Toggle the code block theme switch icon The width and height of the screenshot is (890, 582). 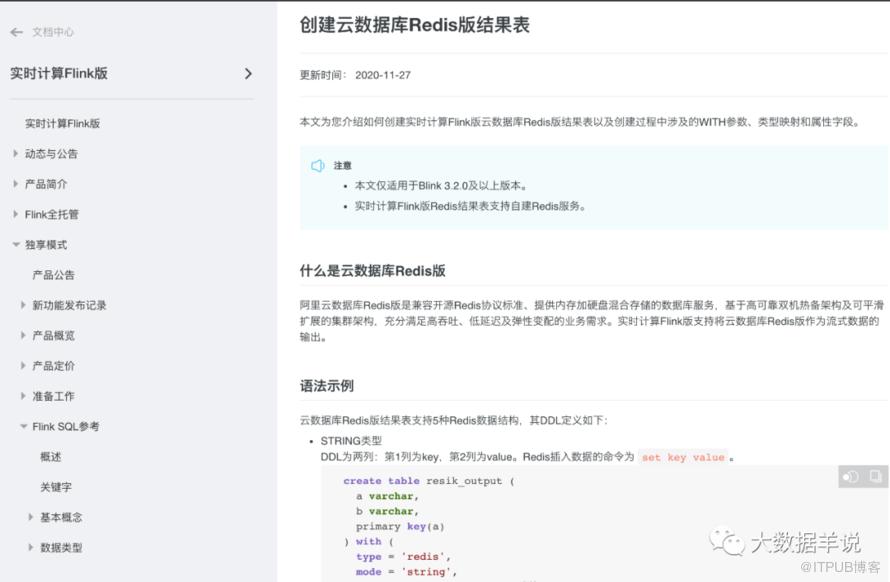pyautogui.click(x=850, y=476)
